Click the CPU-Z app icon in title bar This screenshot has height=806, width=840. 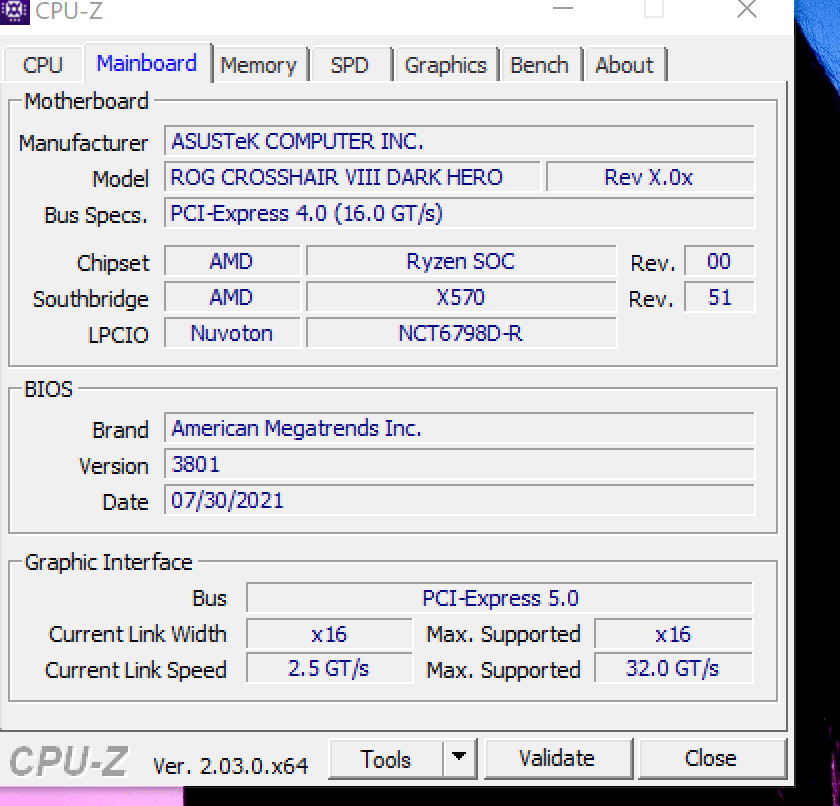[x=14, y=11]
